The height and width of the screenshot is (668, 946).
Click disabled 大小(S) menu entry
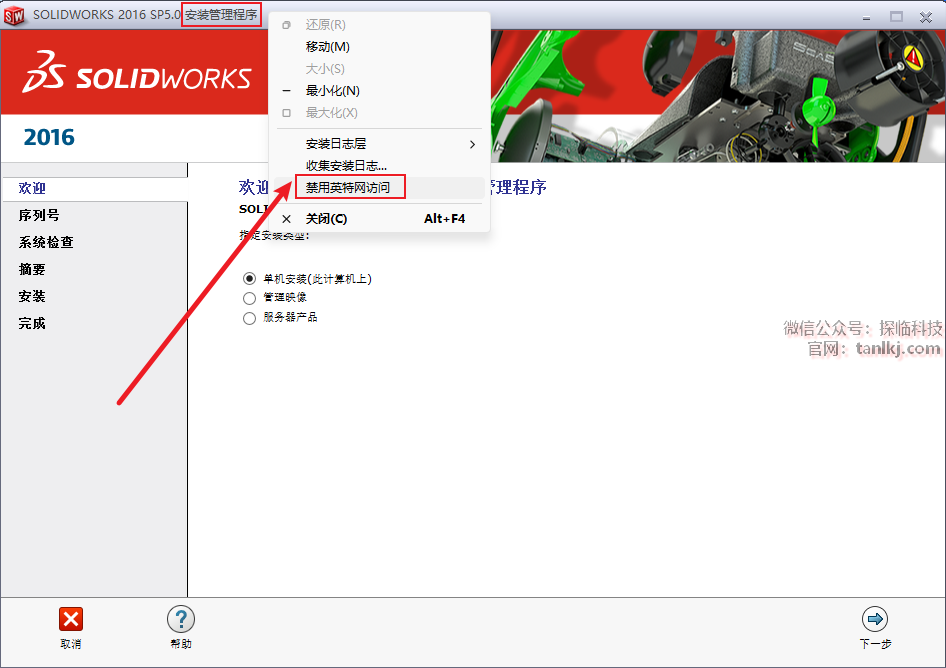click(379, 69)
